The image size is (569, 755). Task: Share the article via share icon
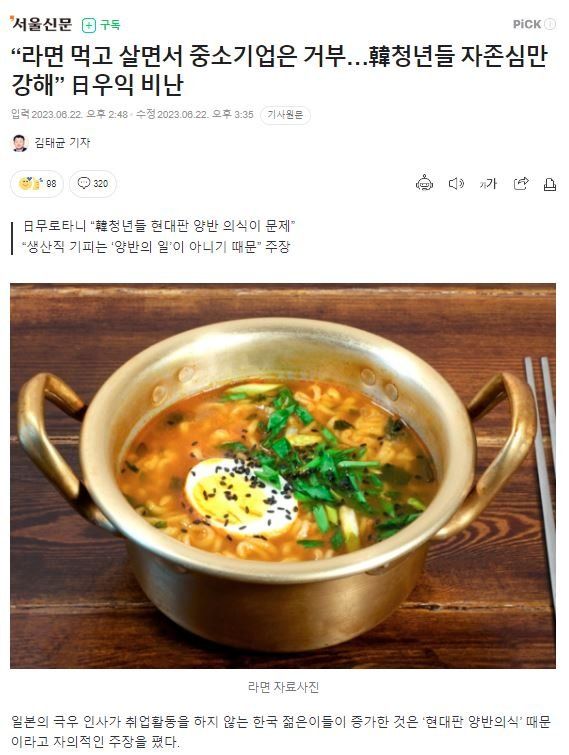(x=521, y=183)
